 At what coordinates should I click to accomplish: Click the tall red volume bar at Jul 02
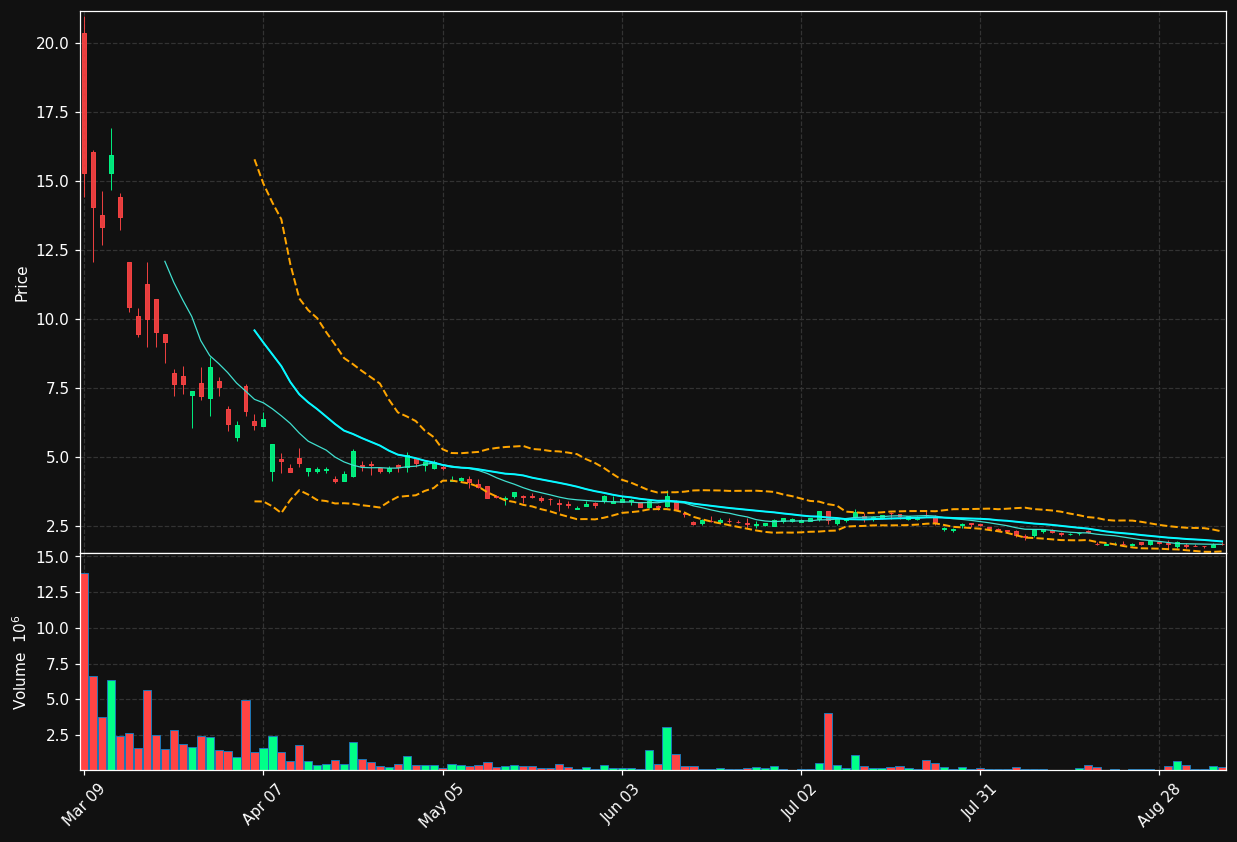point(828,741)
